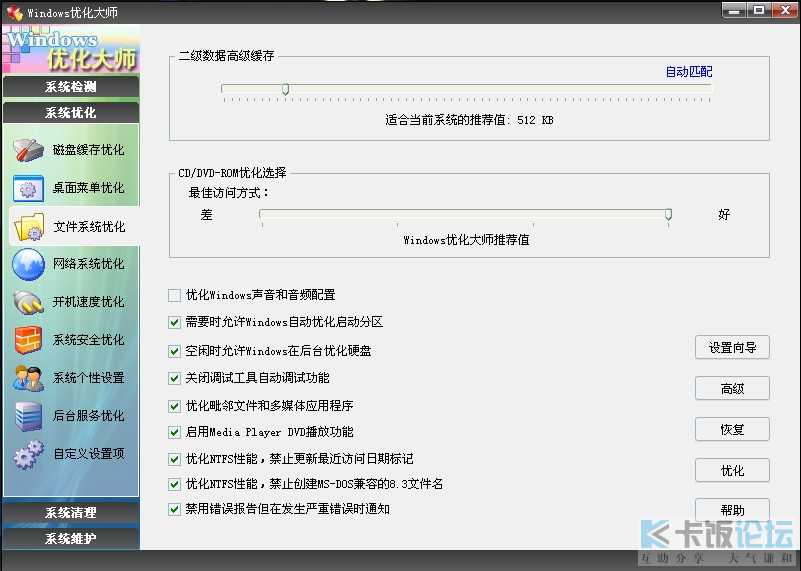
Task: Uncheck 禁止更新最近访问日期标记 NTFS option
Action: click(x=174, y=459)
